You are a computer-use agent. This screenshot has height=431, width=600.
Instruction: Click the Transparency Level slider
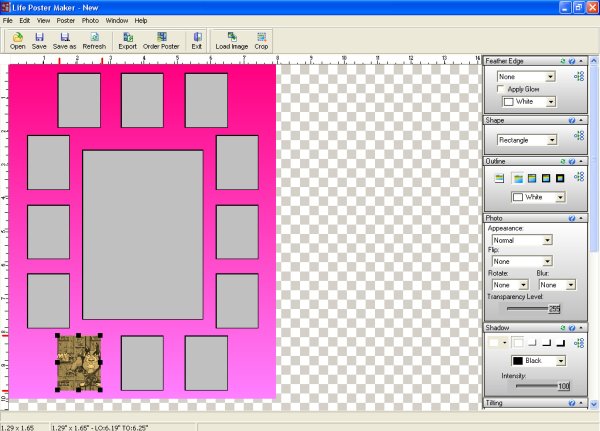(530, 308)
